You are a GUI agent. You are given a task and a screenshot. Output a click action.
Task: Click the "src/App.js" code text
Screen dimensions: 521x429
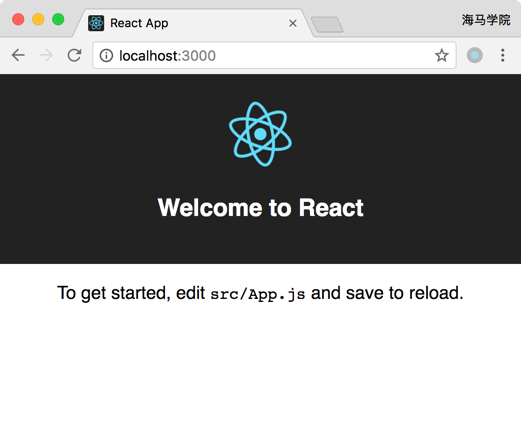(x=258, y=294)
